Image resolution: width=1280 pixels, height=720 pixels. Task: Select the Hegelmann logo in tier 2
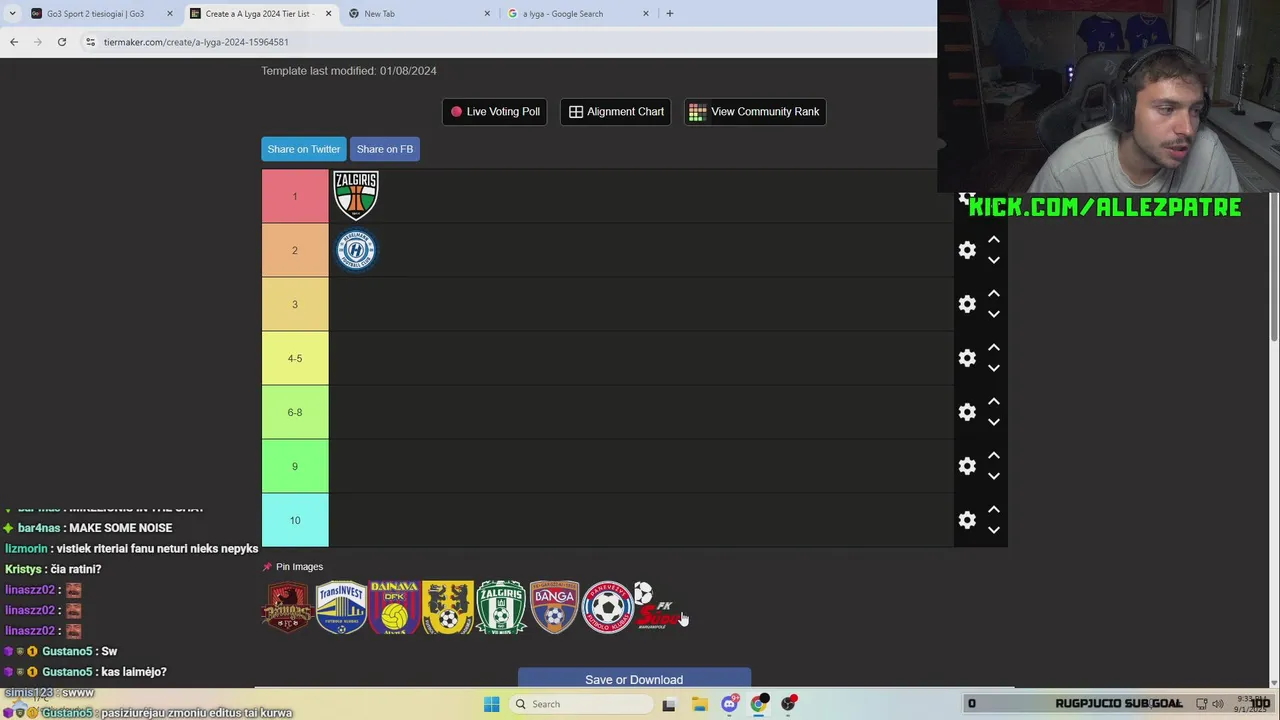[x=356, y=249]
